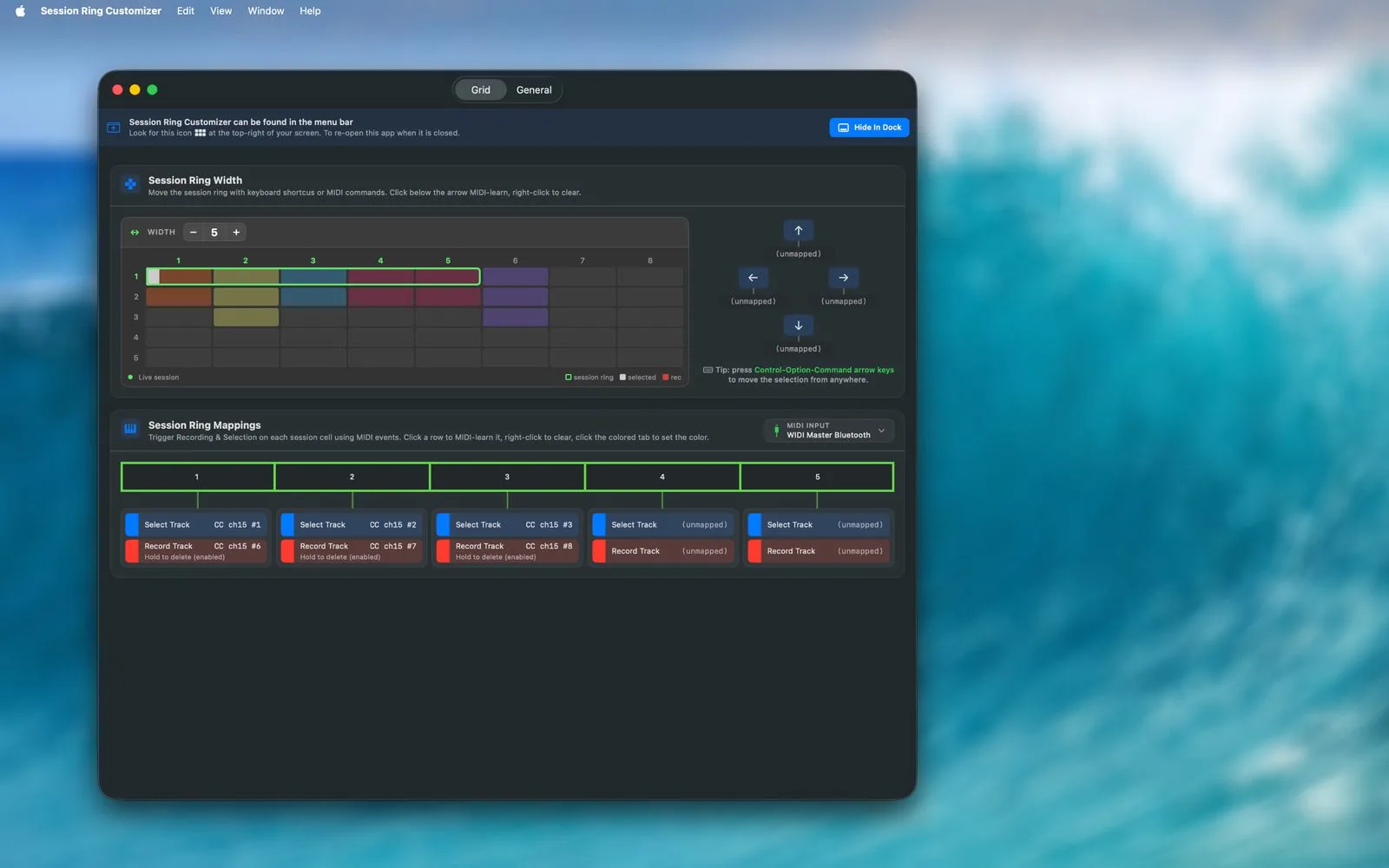This screenshot has width=1389, height=868.
Task: Click the width value 5 field
Action: click(x=214, y=232)
